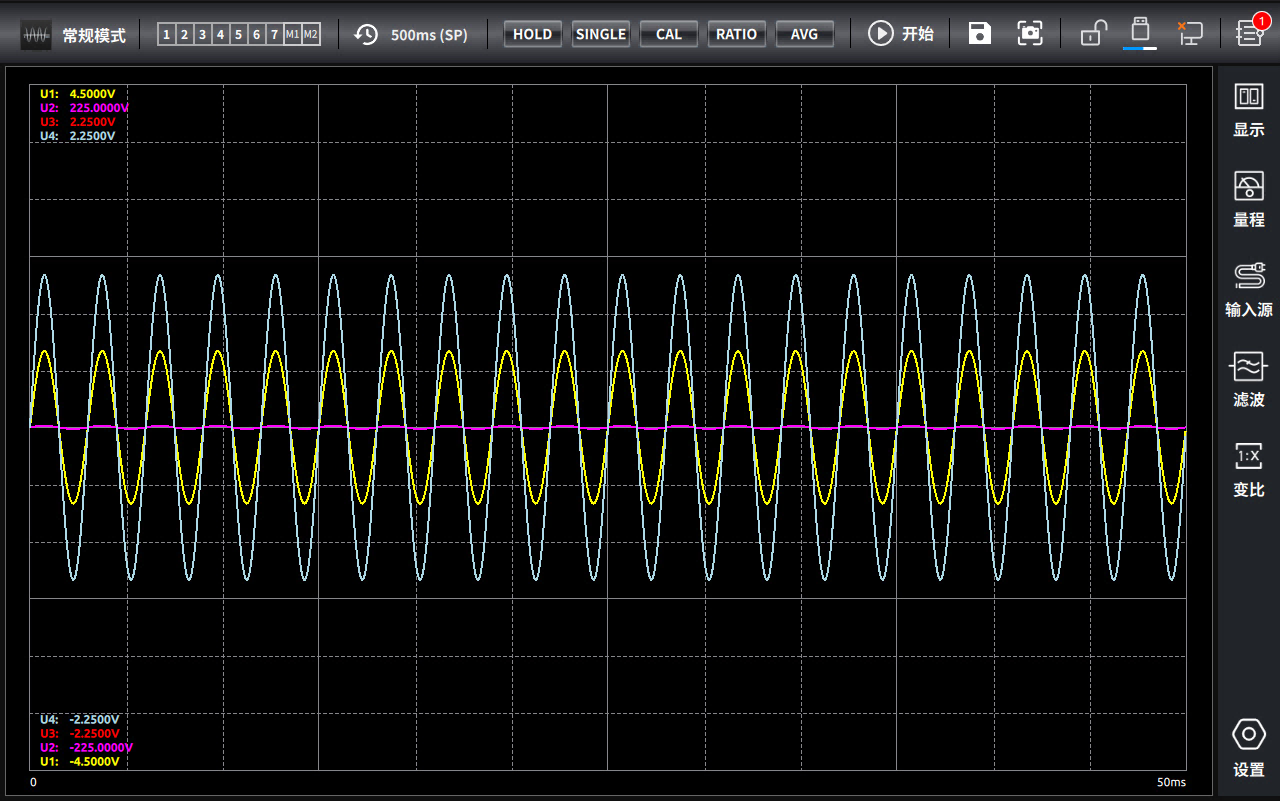This screenshot has width=1280, height=801.
Task: Open the 量程 range settings
Action: 1249,200
